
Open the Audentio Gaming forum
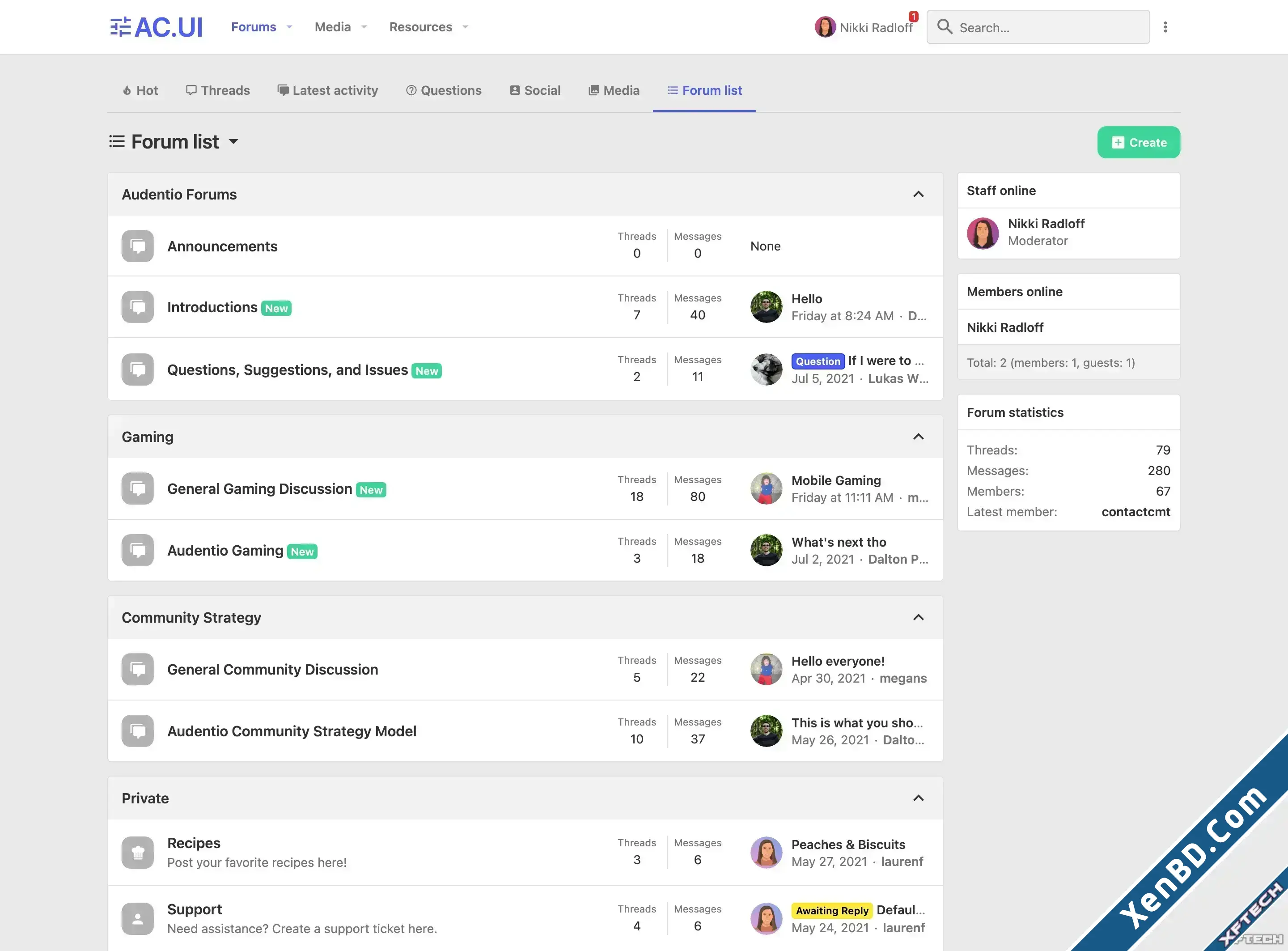(225, 550)
